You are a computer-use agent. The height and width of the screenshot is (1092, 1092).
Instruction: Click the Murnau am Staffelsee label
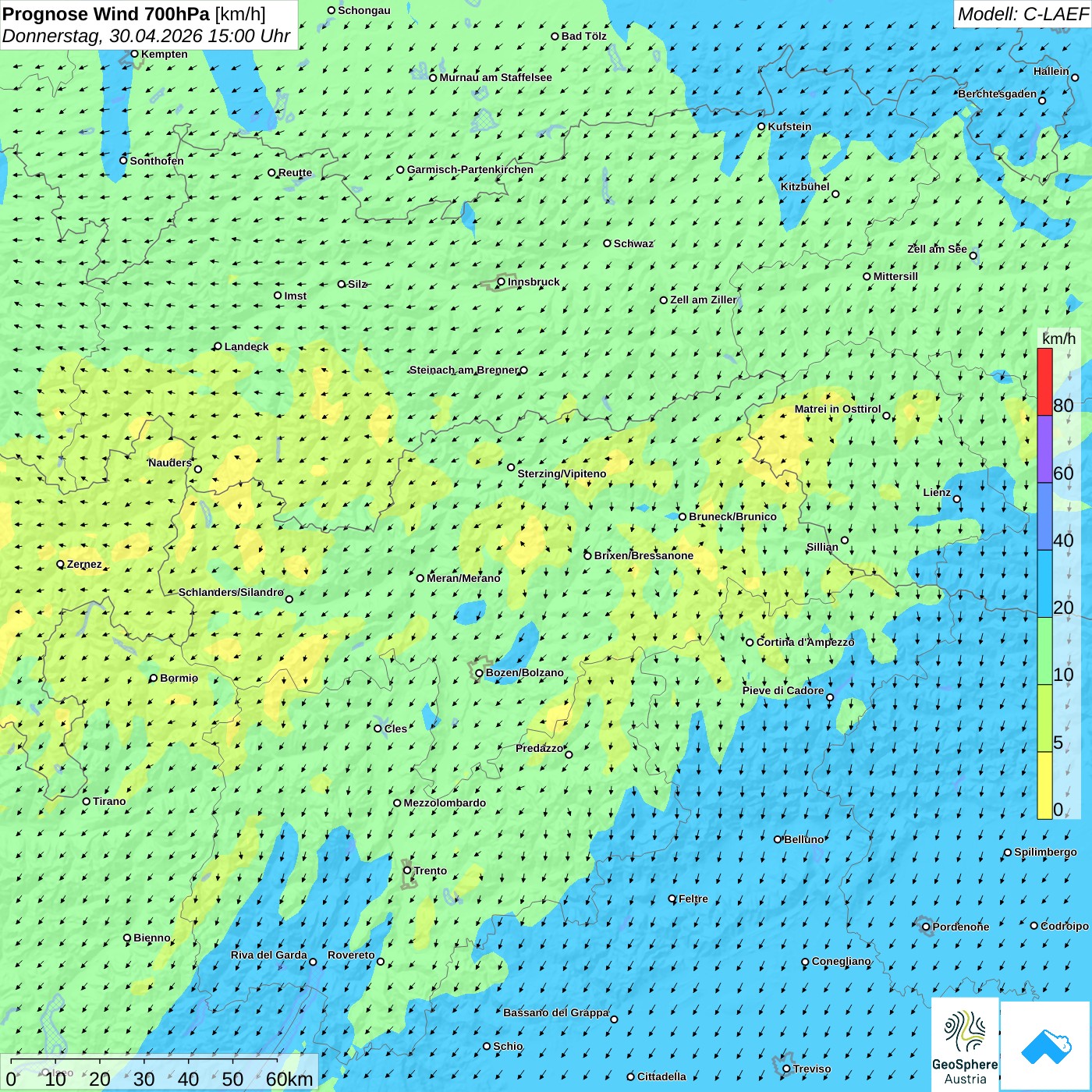point(495,77)
